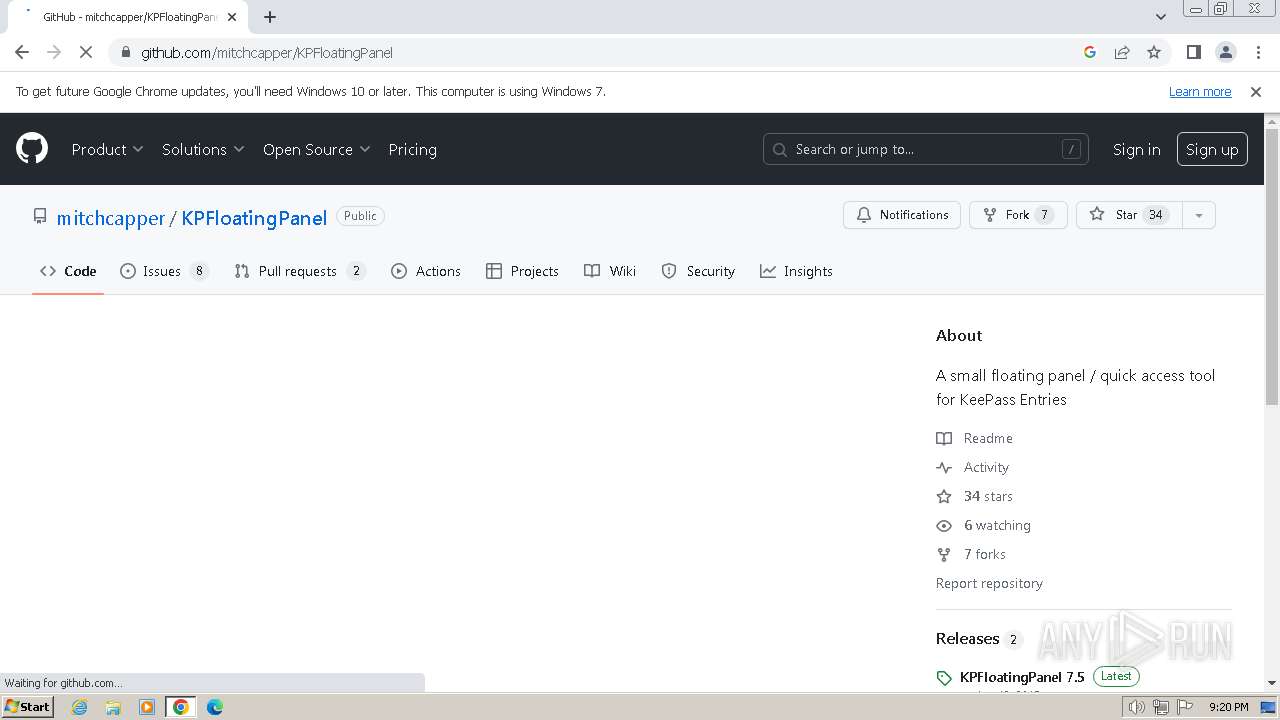Toggle the Chrome side panel icon
Screen dimensions: 1280x720
1193,52
